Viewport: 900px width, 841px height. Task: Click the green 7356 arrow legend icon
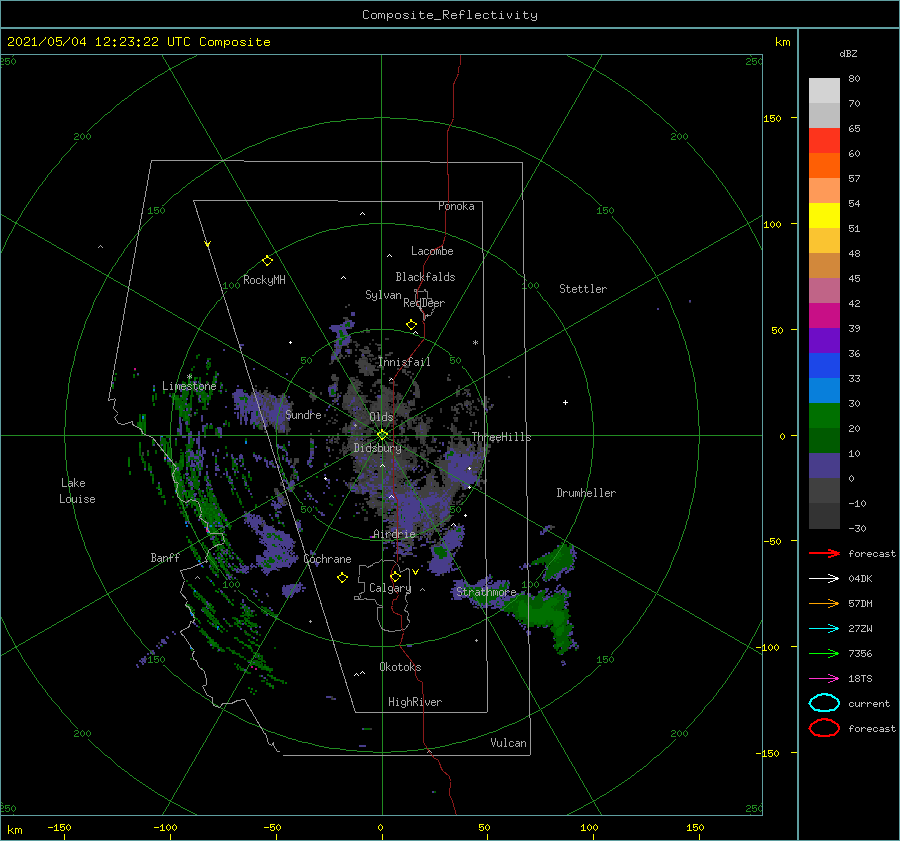[824, 653]
